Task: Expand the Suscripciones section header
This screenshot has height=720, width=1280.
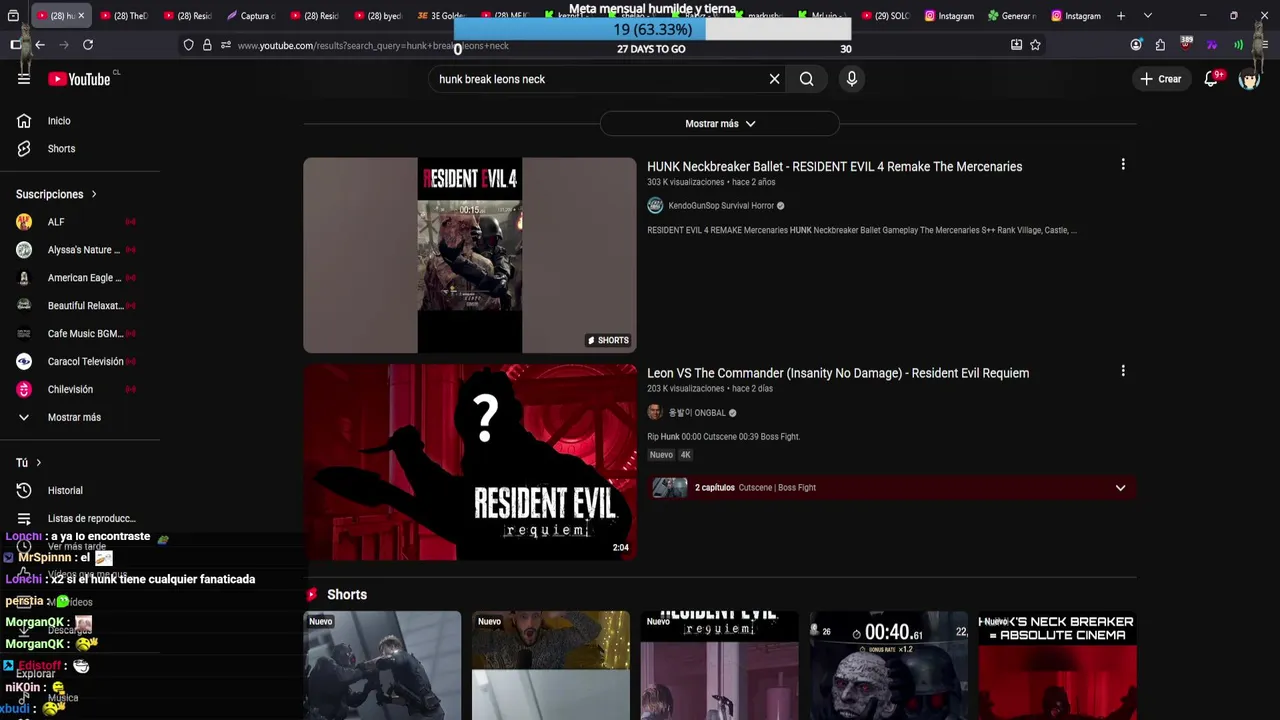Action: tap(56, 194)
